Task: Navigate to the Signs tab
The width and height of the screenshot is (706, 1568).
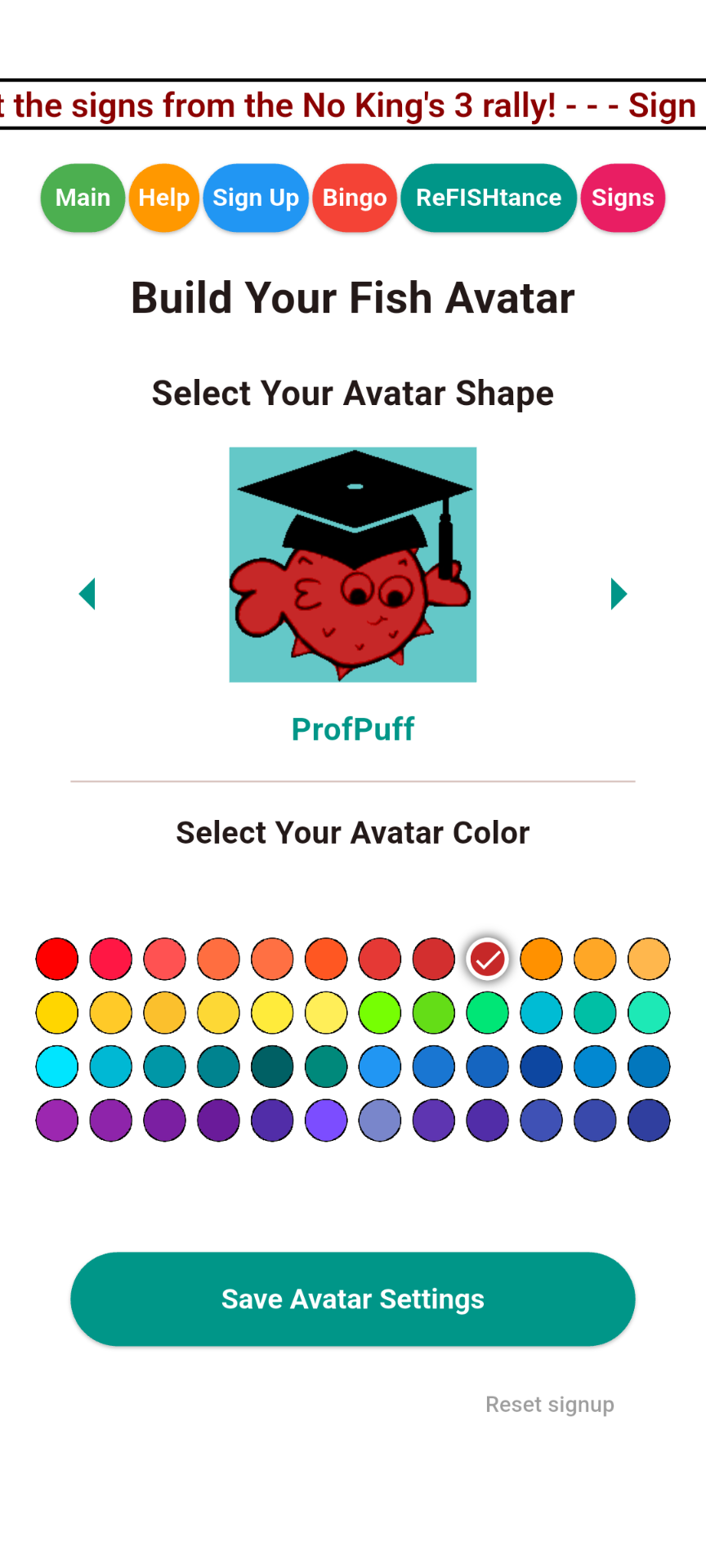Action: tap(623, 198)
